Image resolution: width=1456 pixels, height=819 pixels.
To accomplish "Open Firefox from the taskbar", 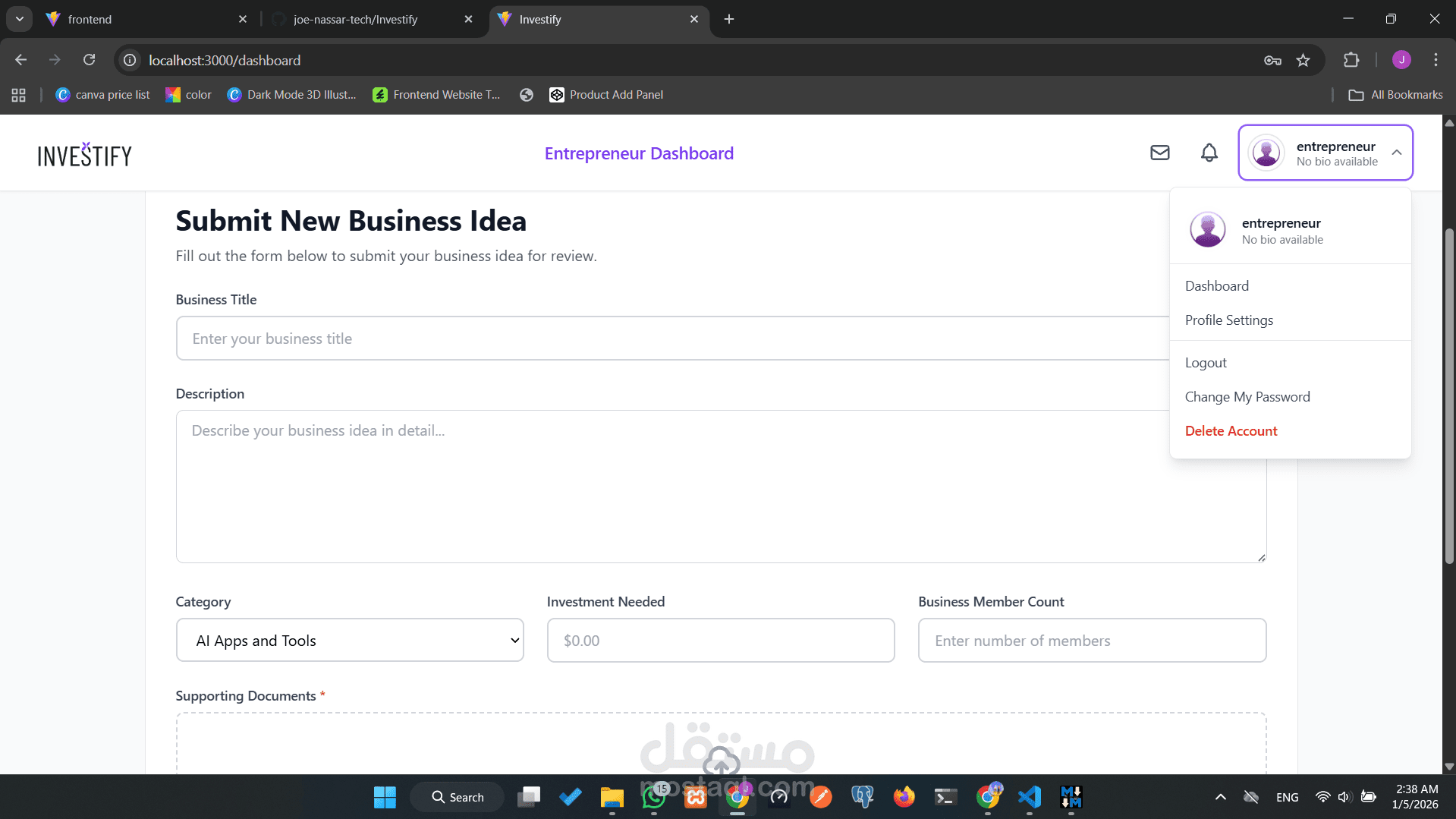I will point(904,797).
